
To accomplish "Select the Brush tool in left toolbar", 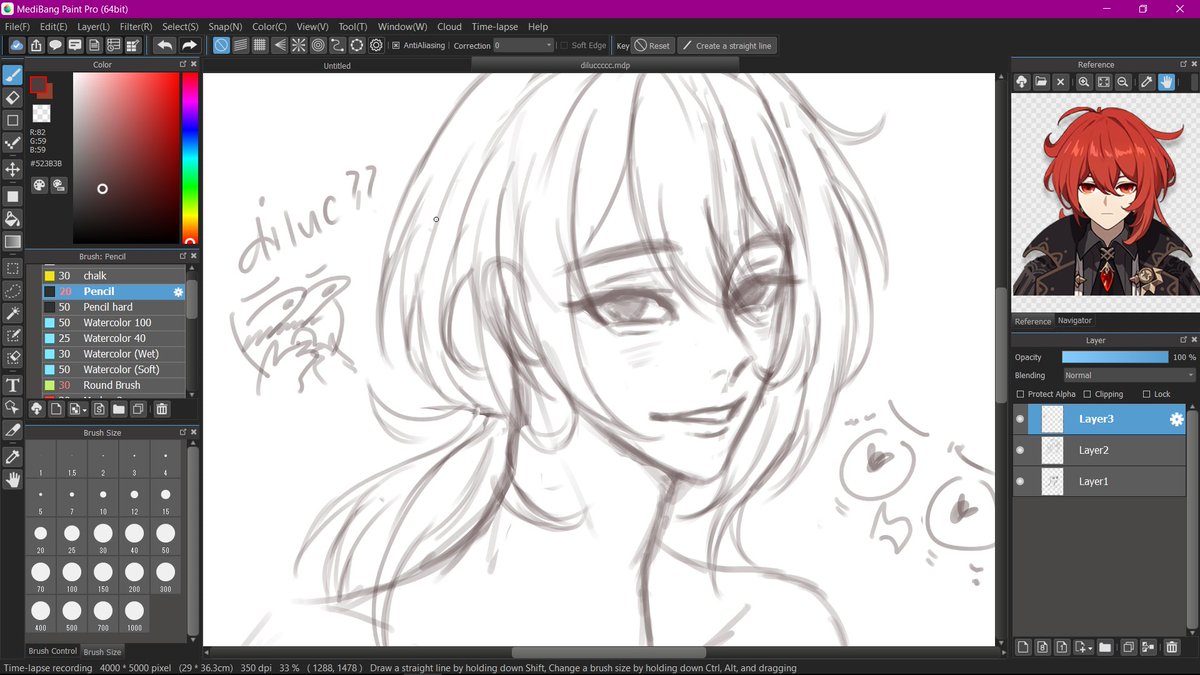I will pos(12,74).
